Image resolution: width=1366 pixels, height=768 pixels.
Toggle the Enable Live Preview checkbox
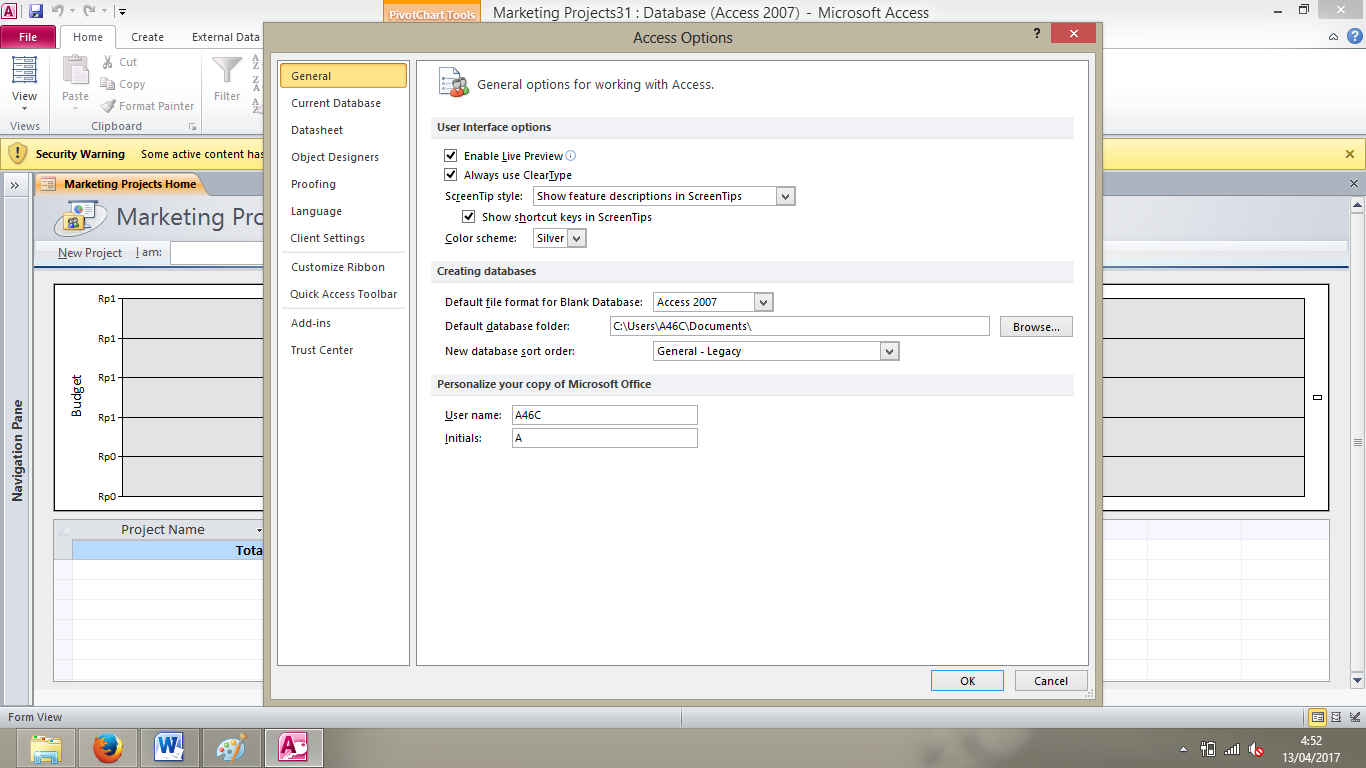[x=451, y=156]
